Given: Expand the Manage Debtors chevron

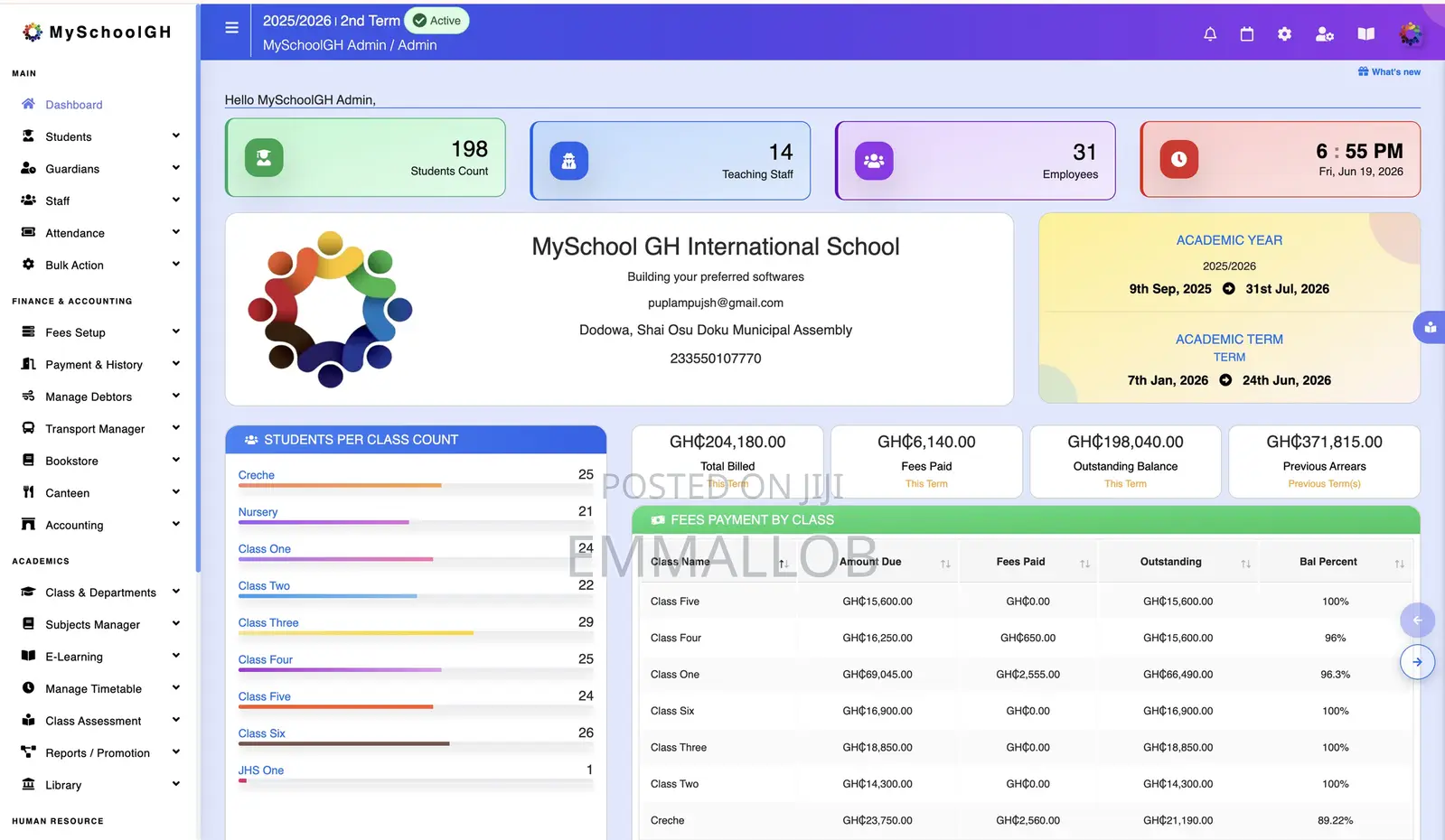Looking at the screenshot, I should click(175, 396).
